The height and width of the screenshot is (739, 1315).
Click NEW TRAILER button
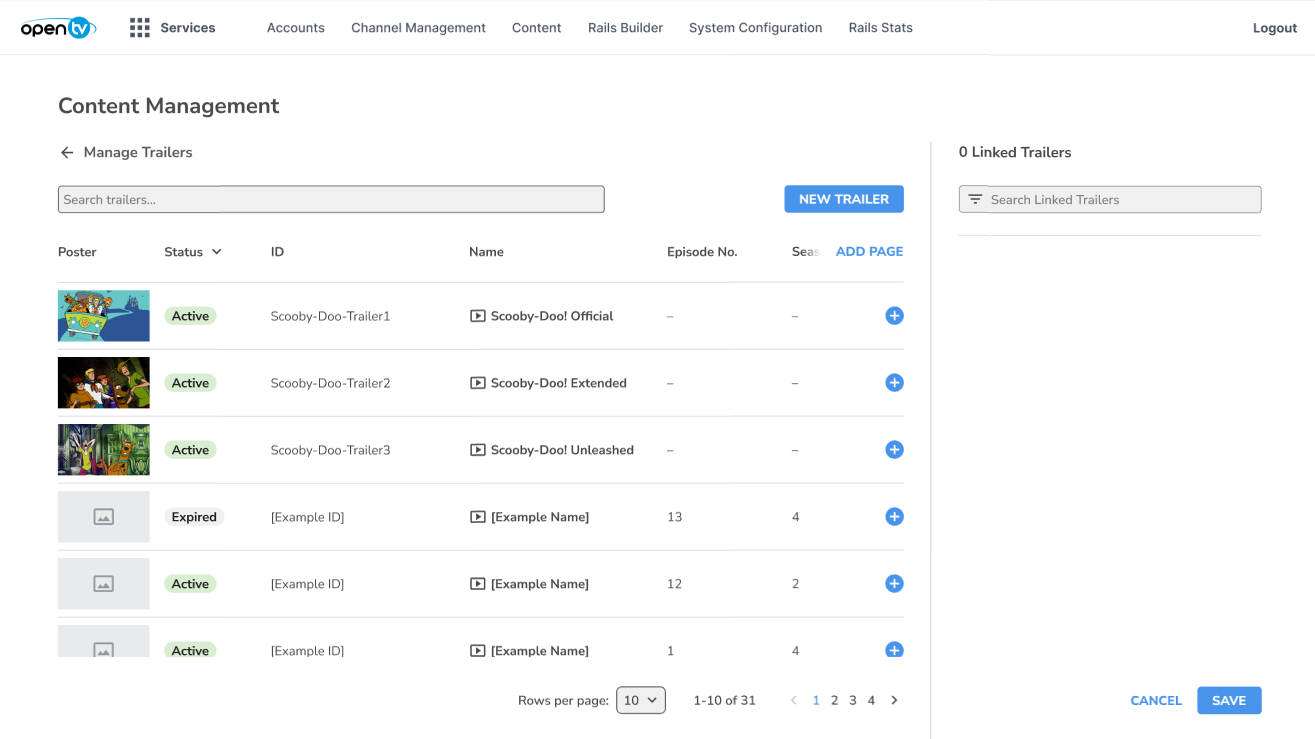pos(844,199)
